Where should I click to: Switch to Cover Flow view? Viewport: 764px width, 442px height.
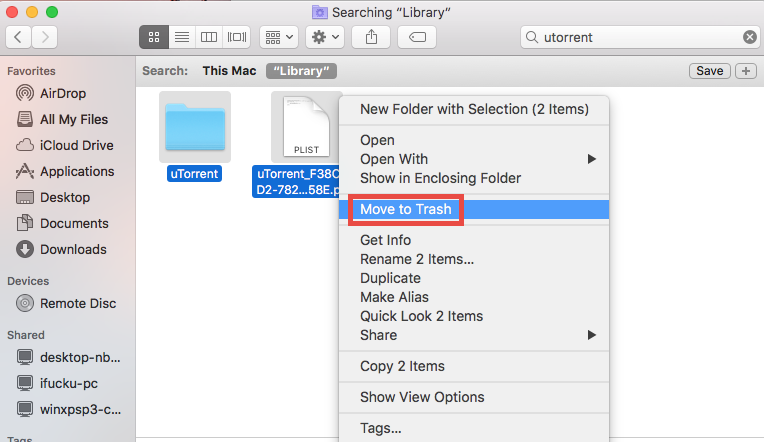[237, 37]
